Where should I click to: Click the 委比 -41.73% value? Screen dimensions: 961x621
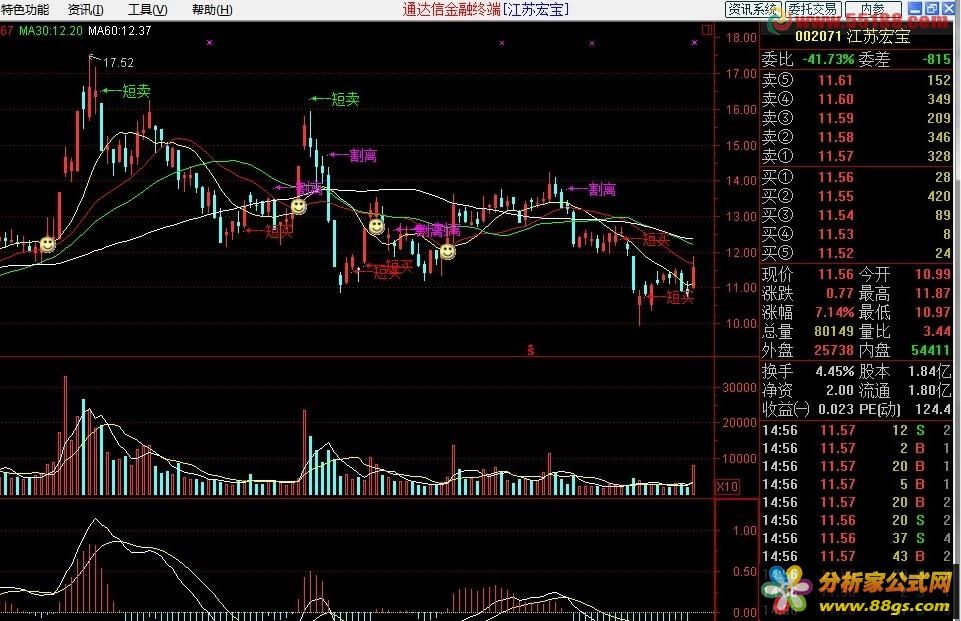tap(829, 59)
